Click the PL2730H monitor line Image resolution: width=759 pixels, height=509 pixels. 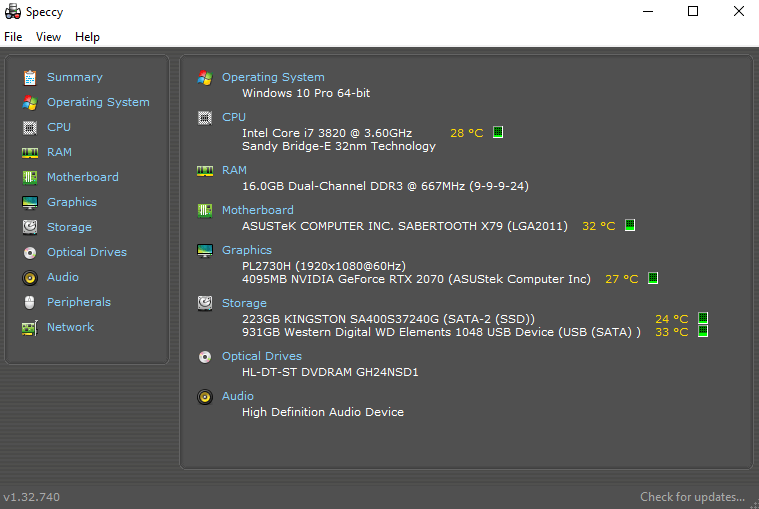(x=324, y=266)
